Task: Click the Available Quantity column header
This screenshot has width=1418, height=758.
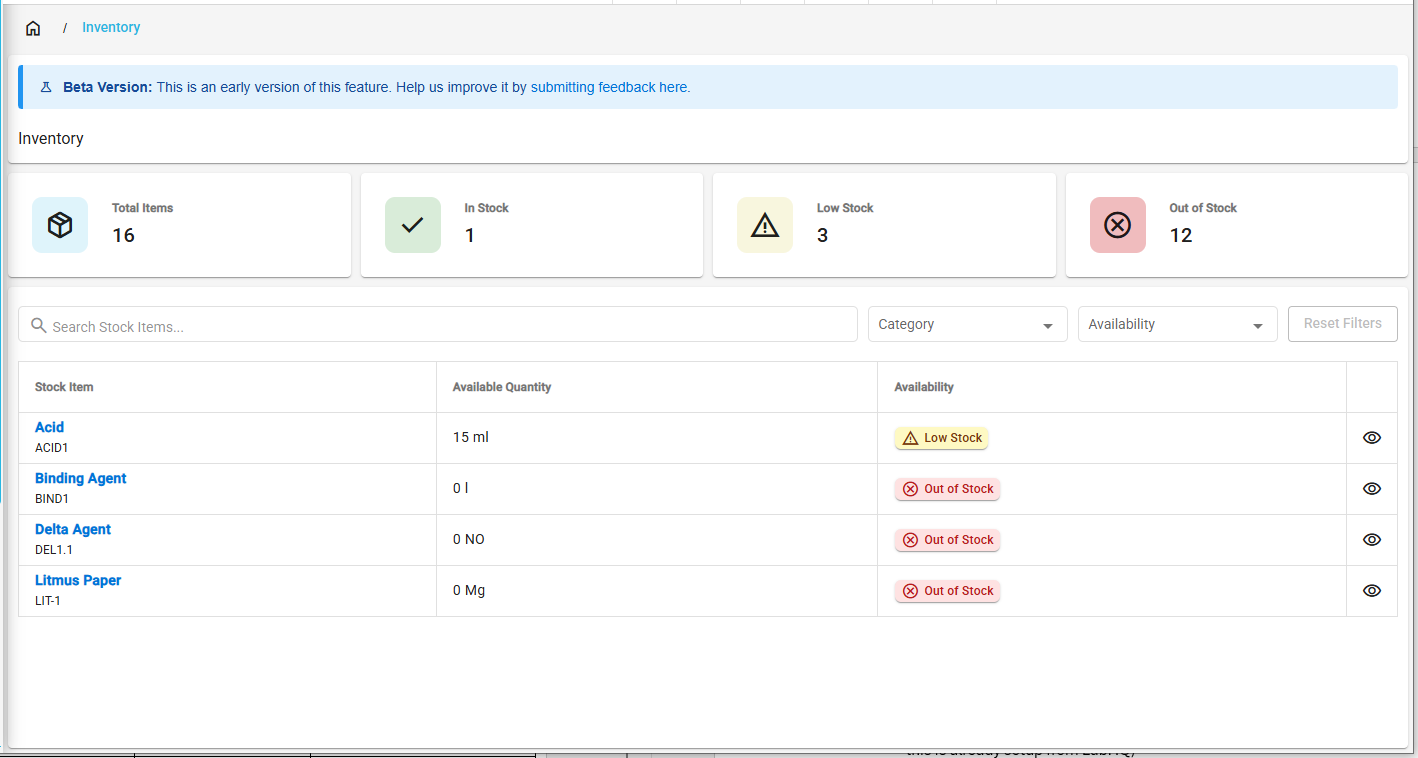Action: 502,387
